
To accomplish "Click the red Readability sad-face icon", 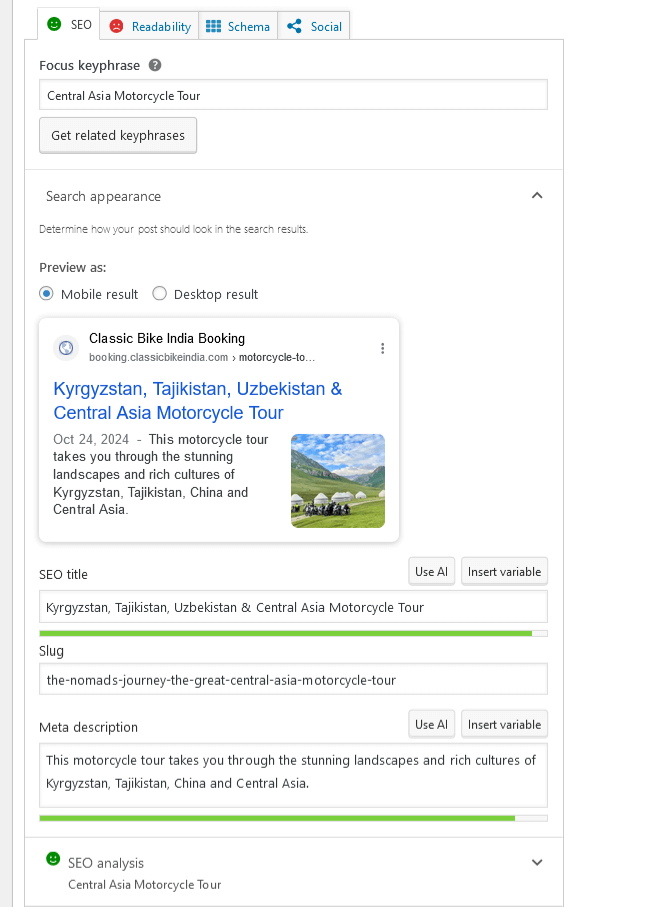I will click(116, 27).
